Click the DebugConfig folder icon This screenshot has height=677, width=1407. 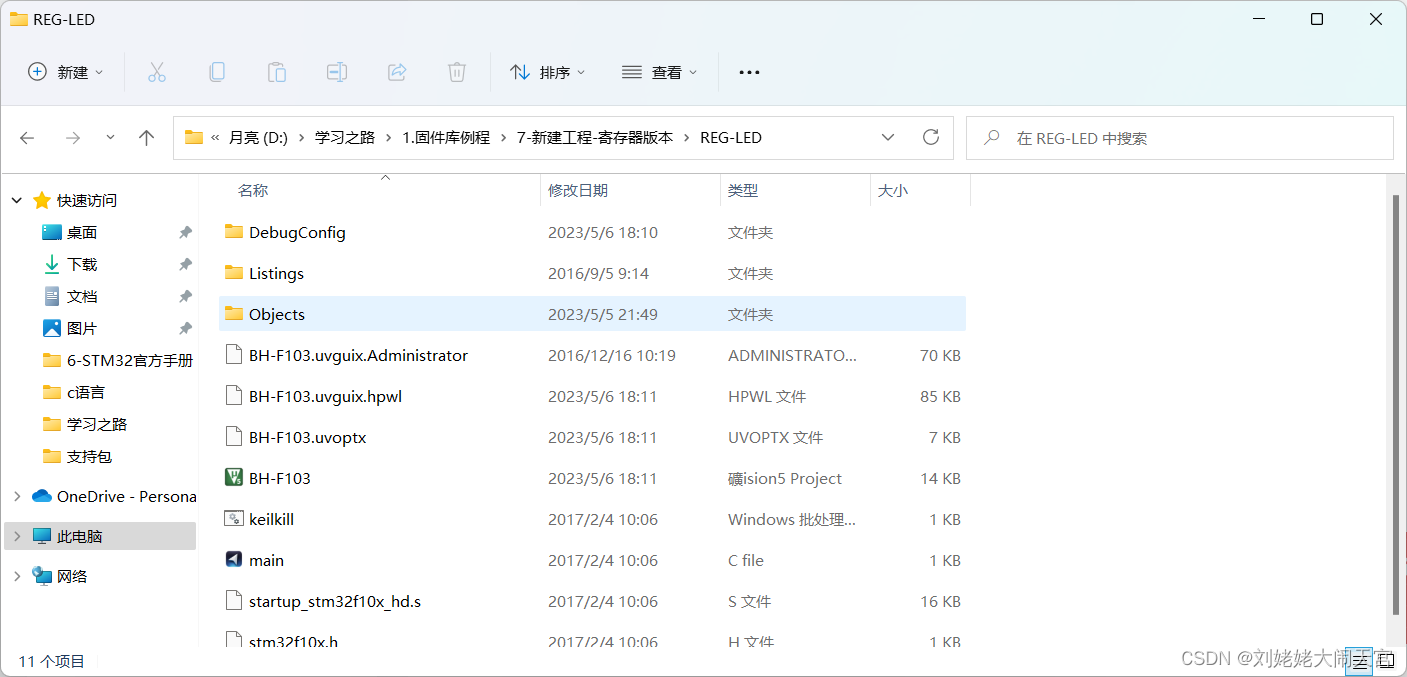coord(234,232)
